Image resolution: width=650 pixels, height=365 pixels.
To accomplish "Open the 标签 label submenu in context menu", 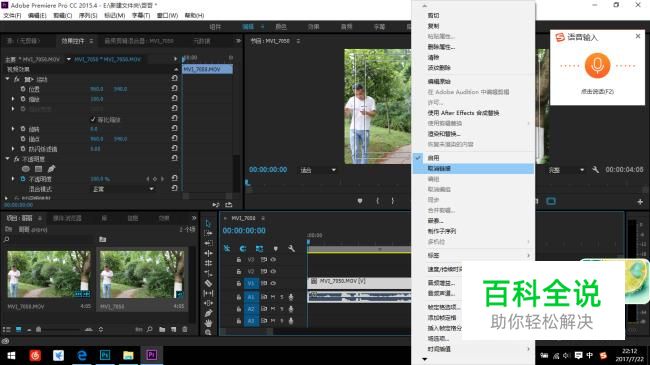I will pyautogui.click(x=473, y=256).
